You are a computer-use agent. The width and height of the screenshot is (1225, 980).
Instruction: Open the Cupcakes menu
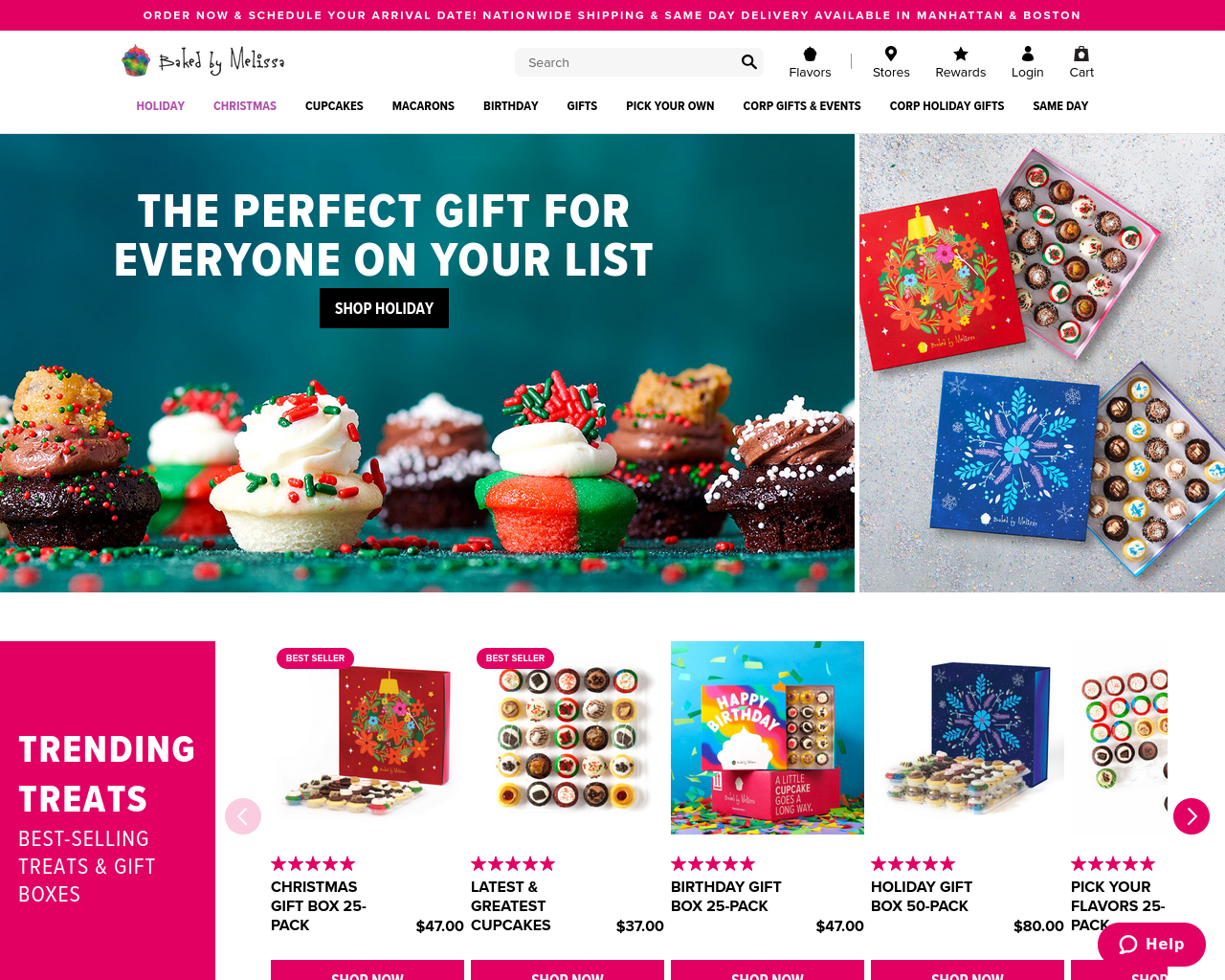(334, 106)
